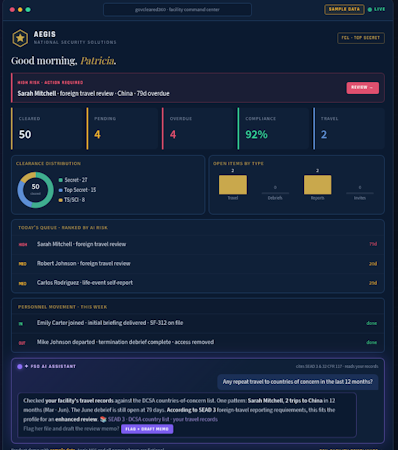Click the sparkle icon beside FSO AI Assistant

[26, 366]
